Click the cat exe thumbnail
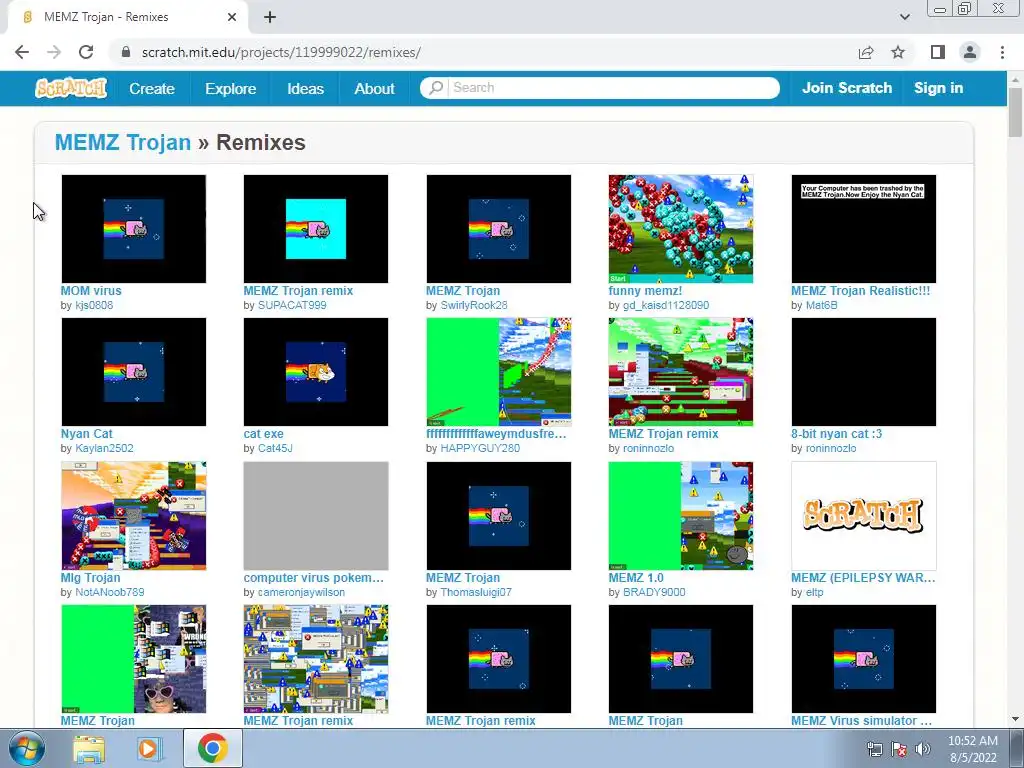The height and width of the screenshot is (768, 1024). (x=315, y=372)
